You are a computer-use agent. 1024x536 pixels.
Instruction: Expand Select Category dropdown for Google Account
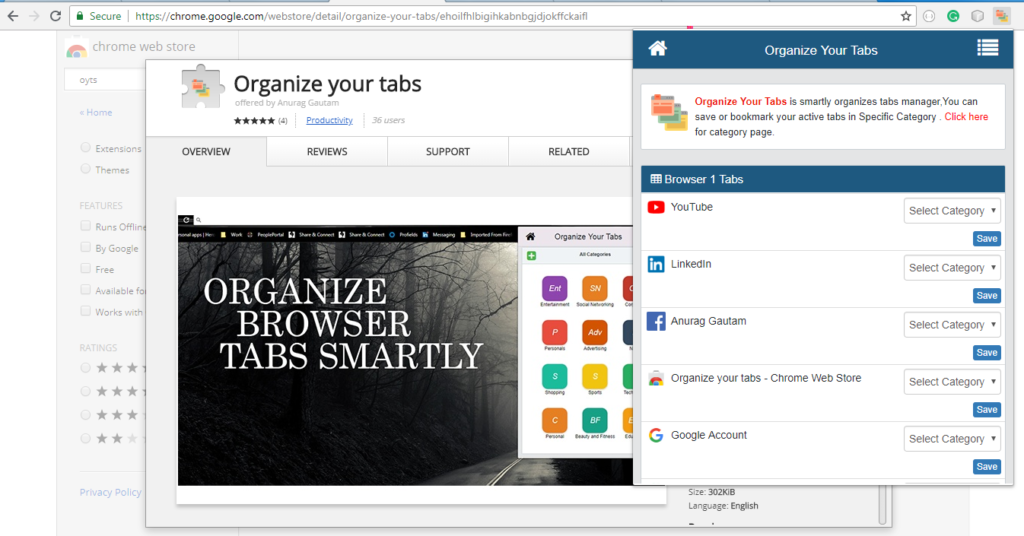coord(952,439)
